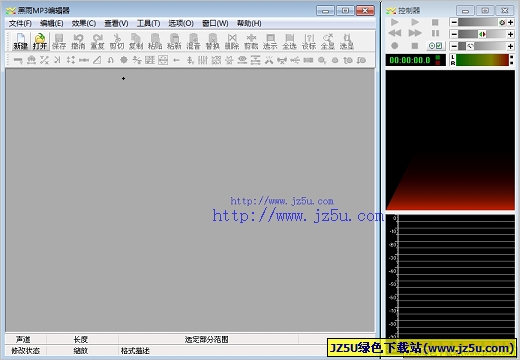Click minus button of the balance slider
This screenshot has width=520, height=360.
point(454,34)
